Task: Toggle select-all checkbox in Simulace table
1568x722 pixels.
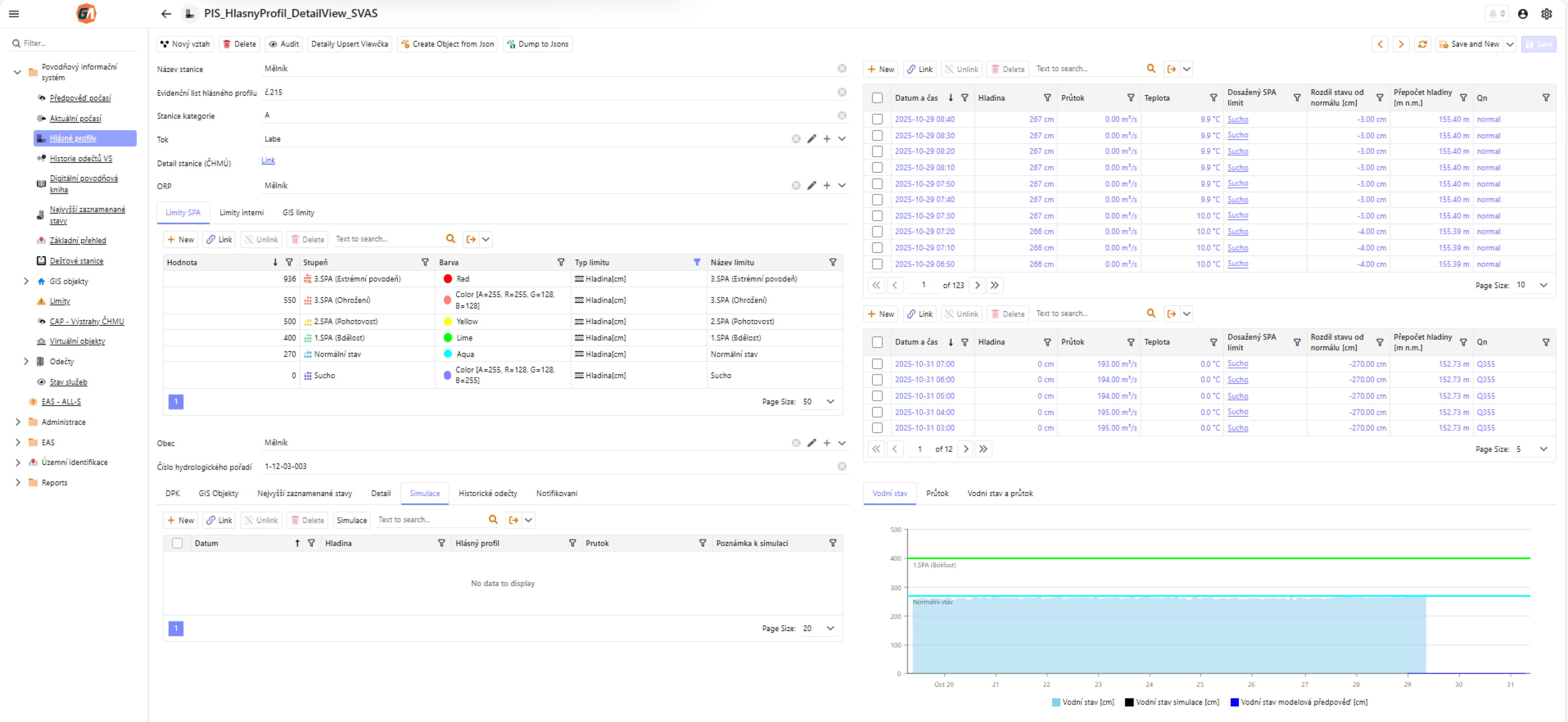Action: tap(177, 543)
